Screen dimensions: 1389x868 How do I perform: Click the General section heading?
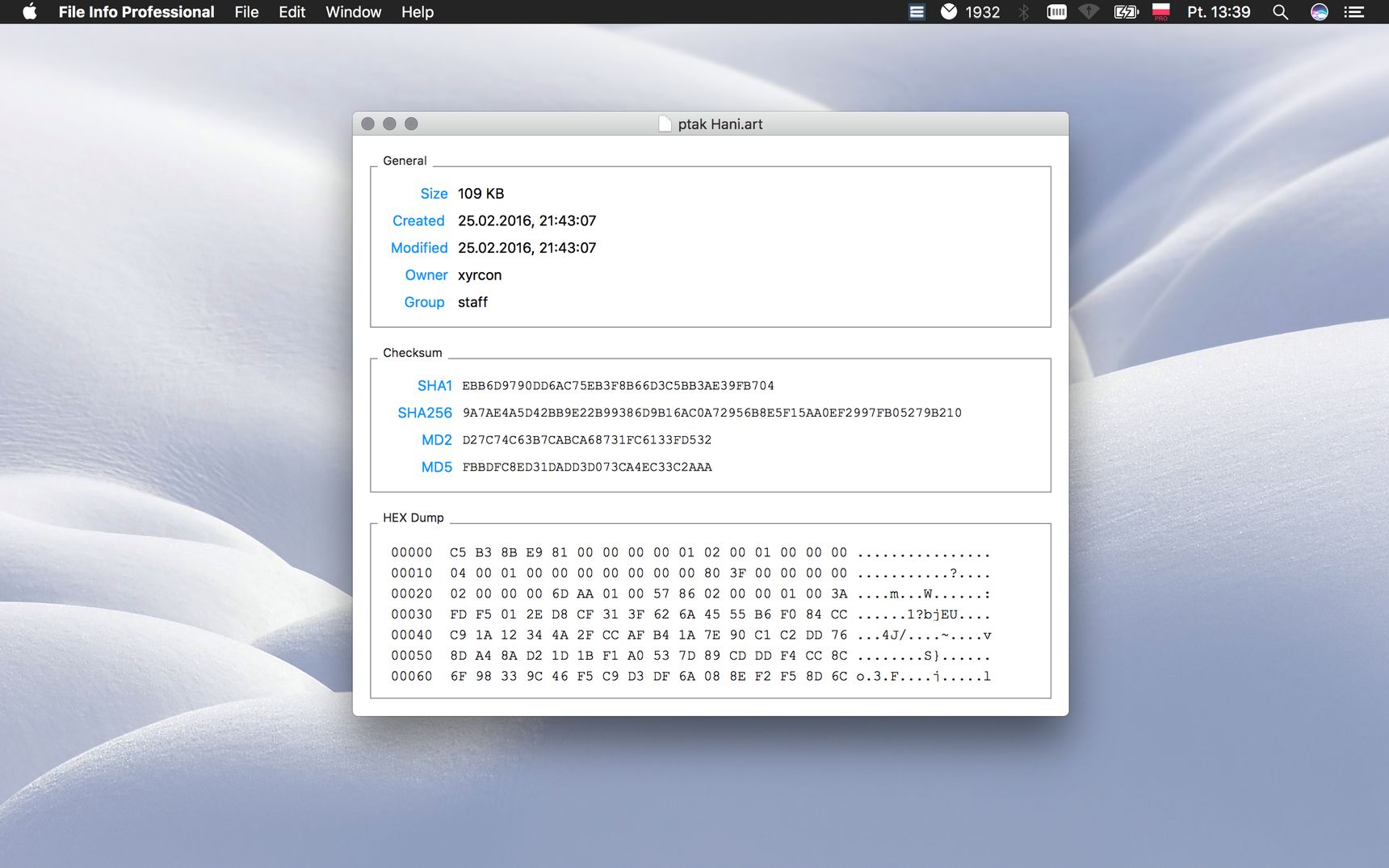405,161
